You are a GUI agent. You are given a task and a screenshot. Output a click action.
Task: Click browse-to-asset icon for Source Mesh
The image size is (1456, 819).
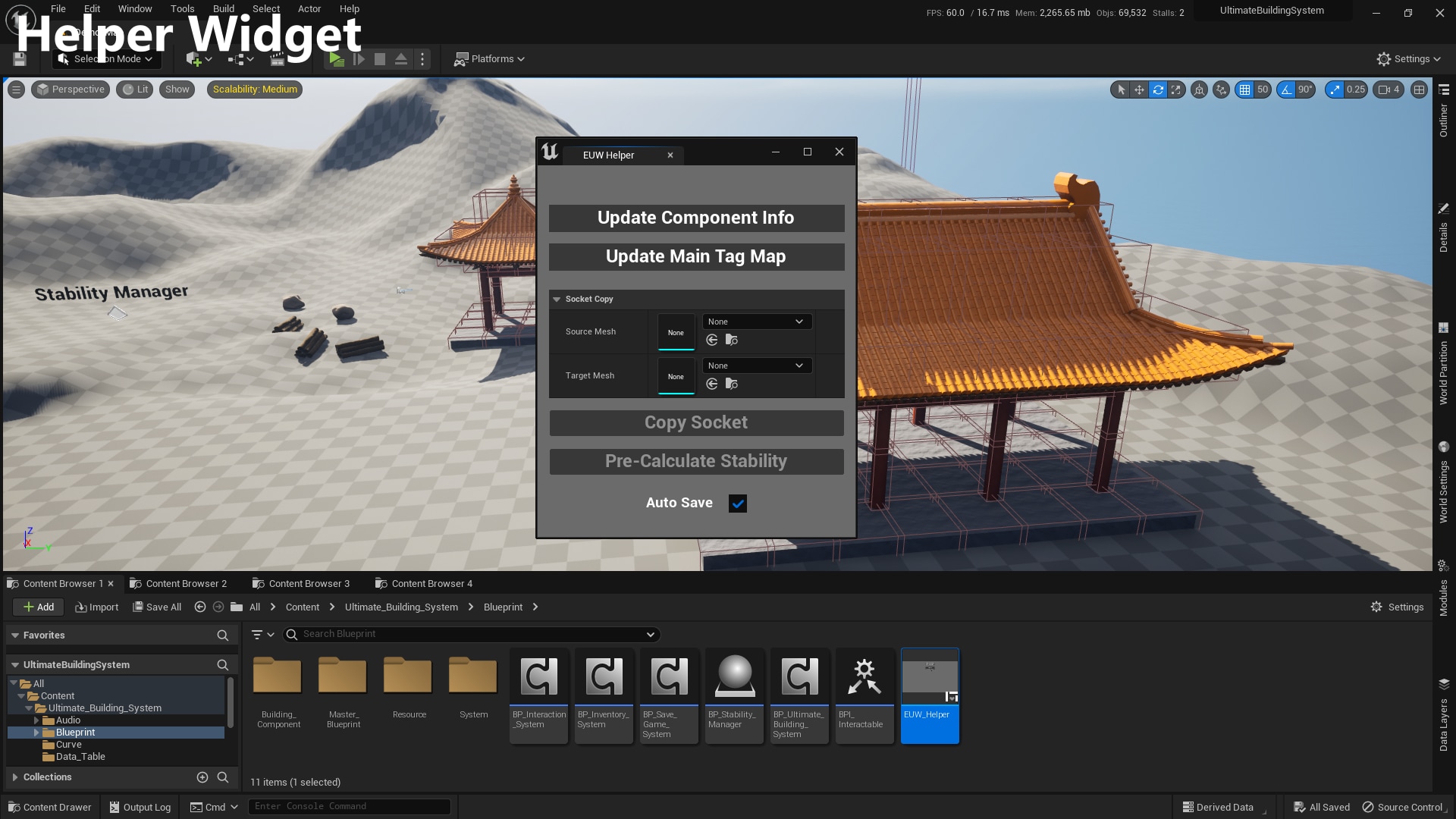[732, 340]
